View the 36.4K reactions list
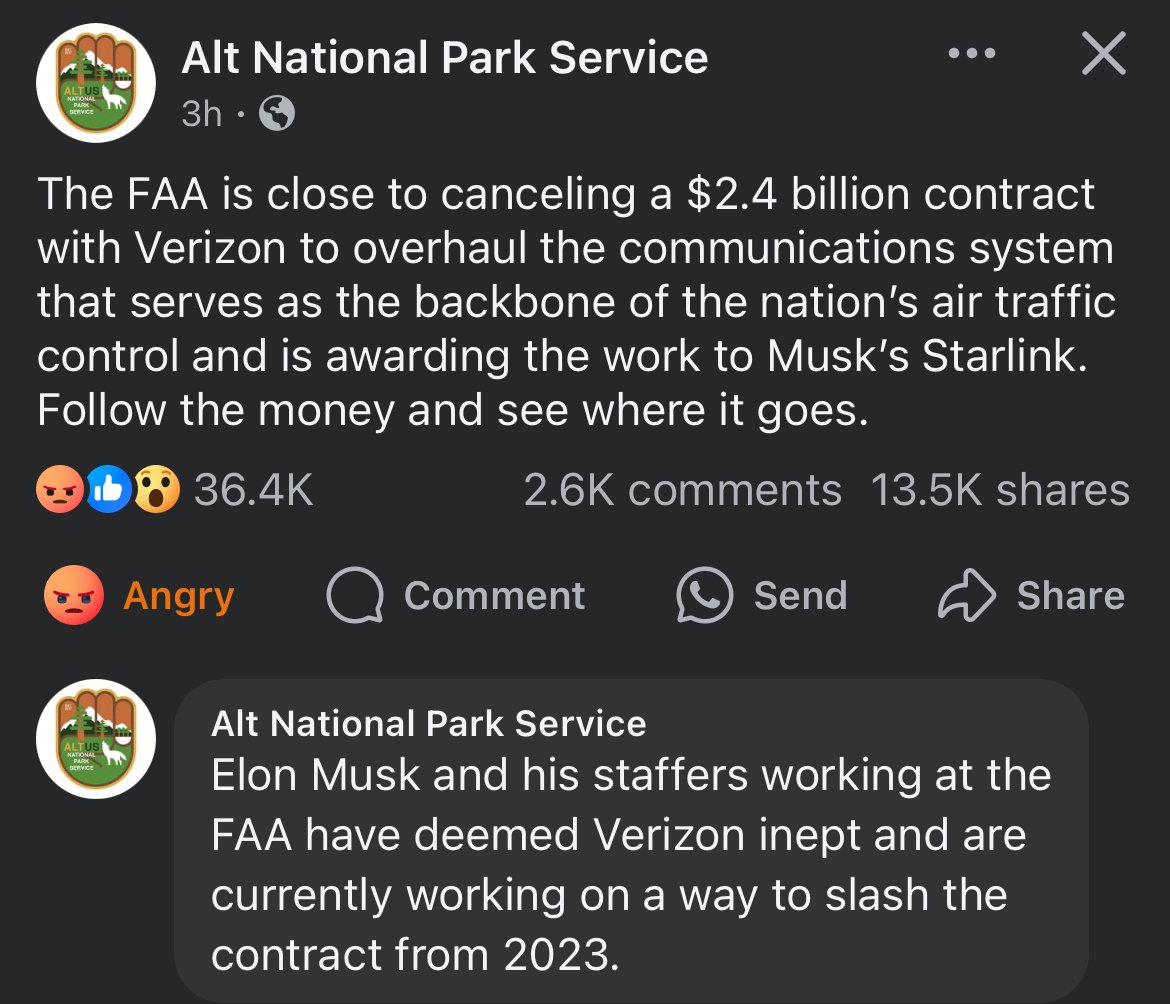 253,490
